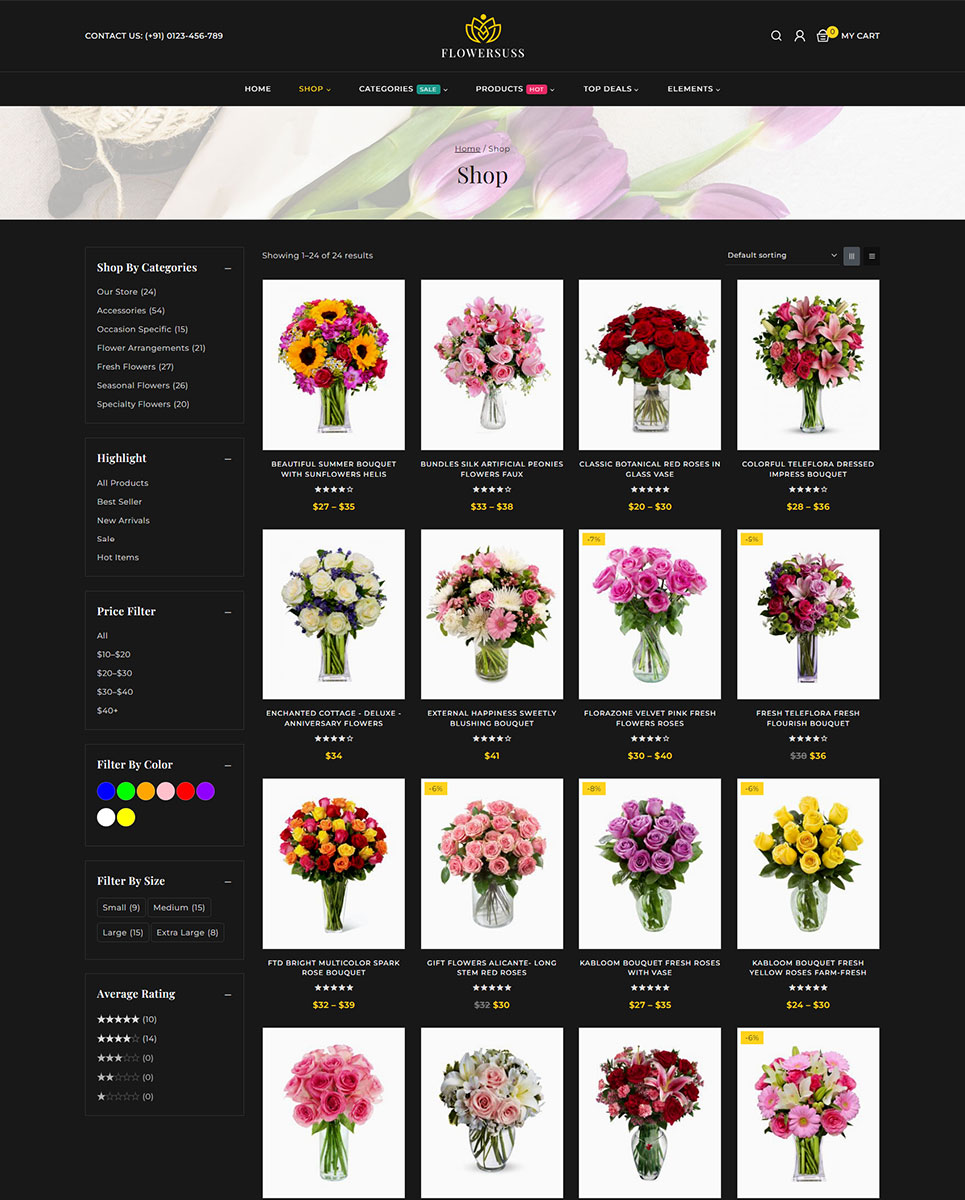Viewport: 965px width, 1200px height.
Task: Open the shopping cart basket icon
Action: pos(823,36)
